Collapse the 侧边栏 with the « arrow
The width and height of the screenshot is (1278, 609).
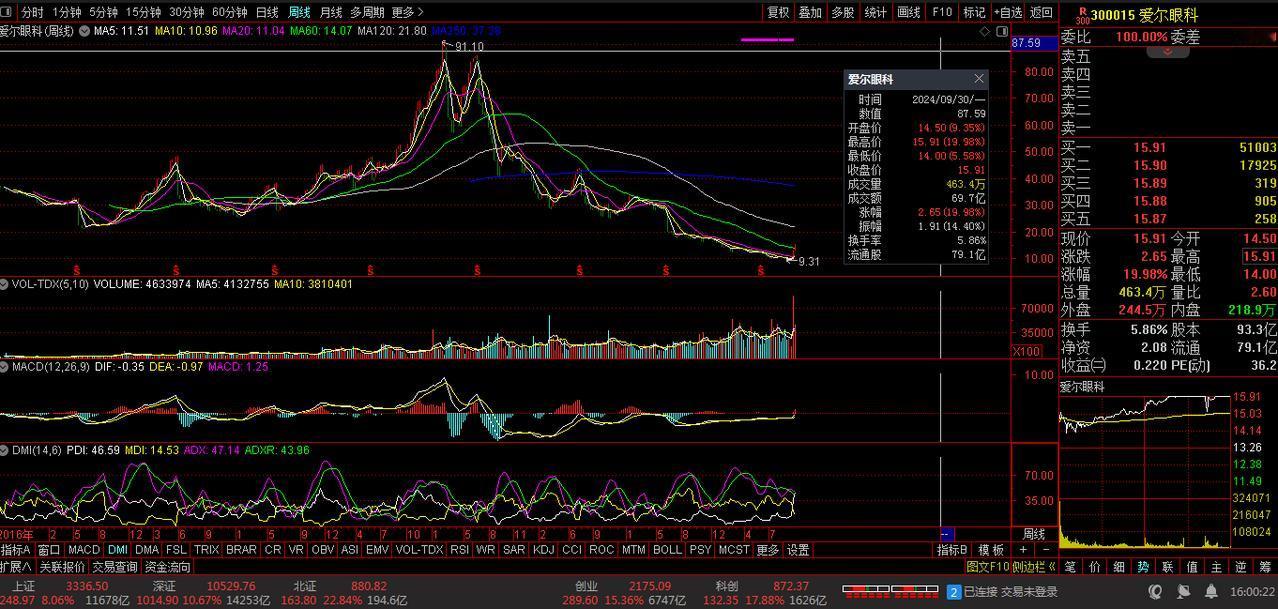point(1052,567)
